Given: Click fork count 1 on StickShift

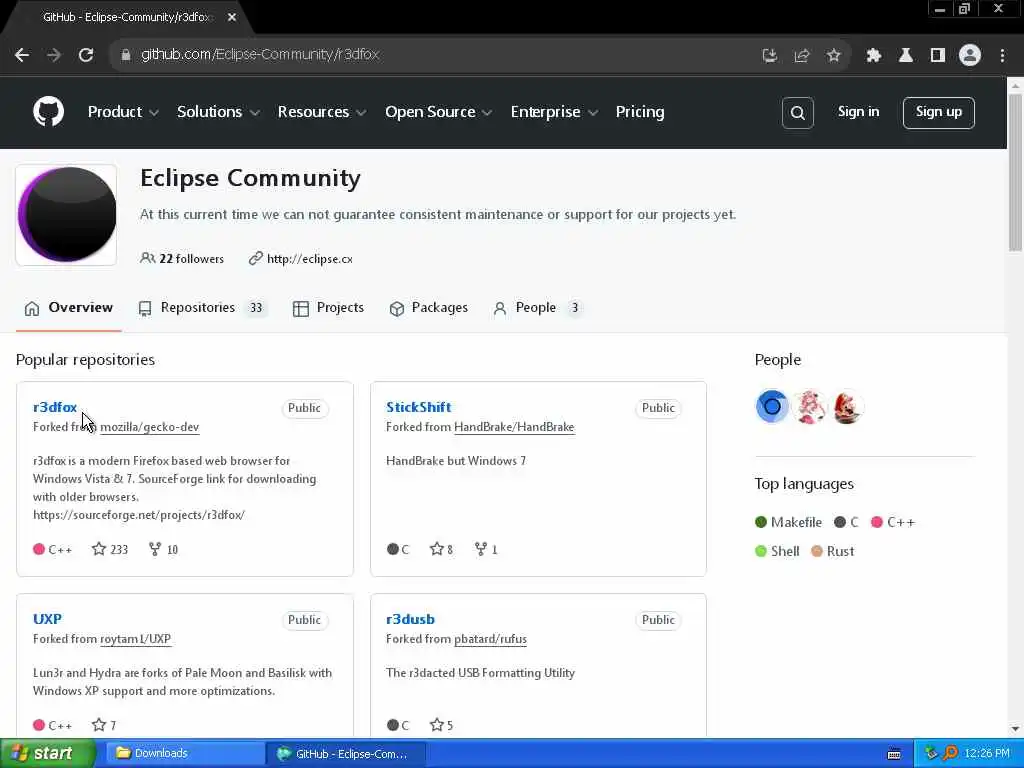Looking at the screenshot, I should (486, 549).
